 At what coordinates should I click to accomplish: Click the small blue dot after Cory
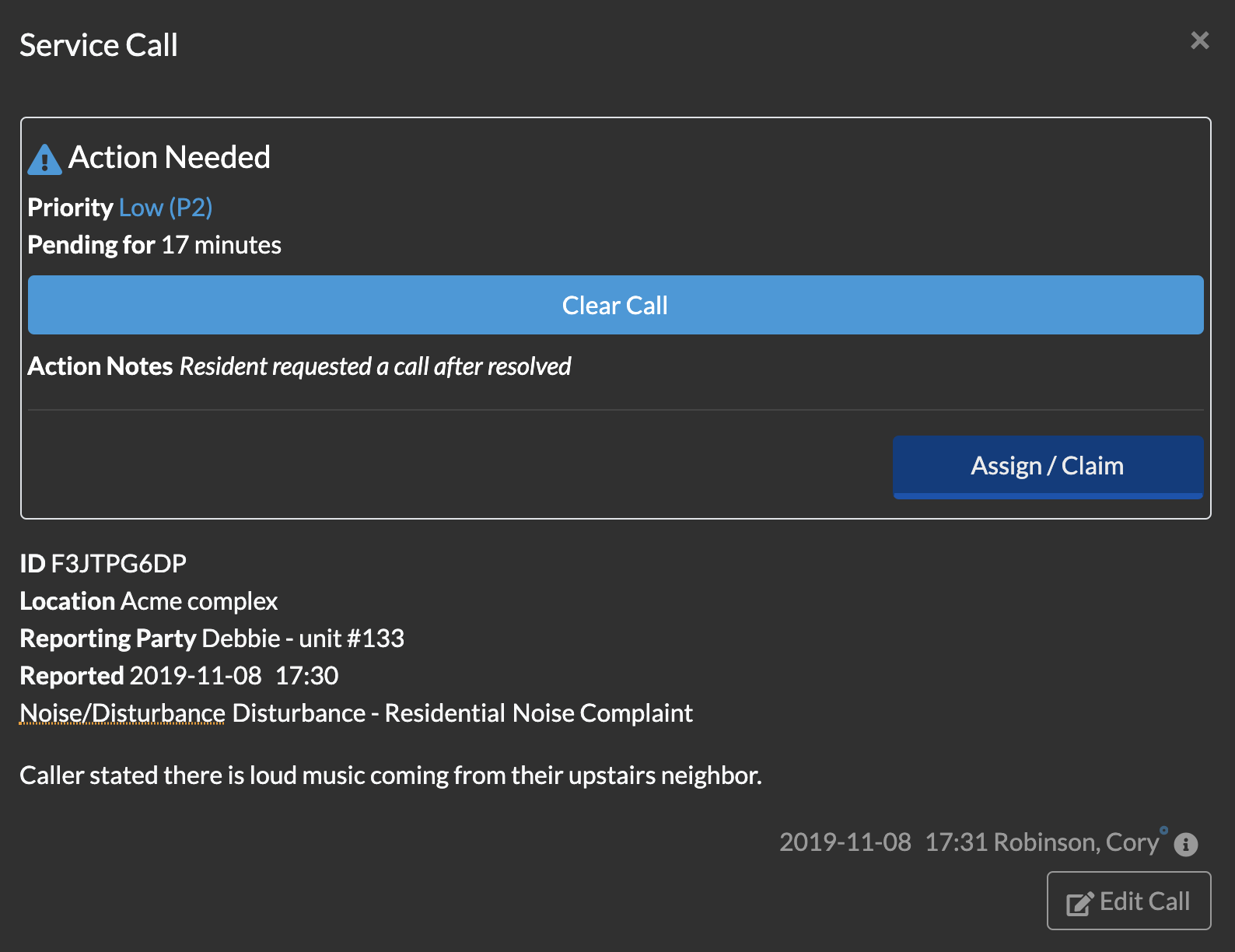point(1163,831)
